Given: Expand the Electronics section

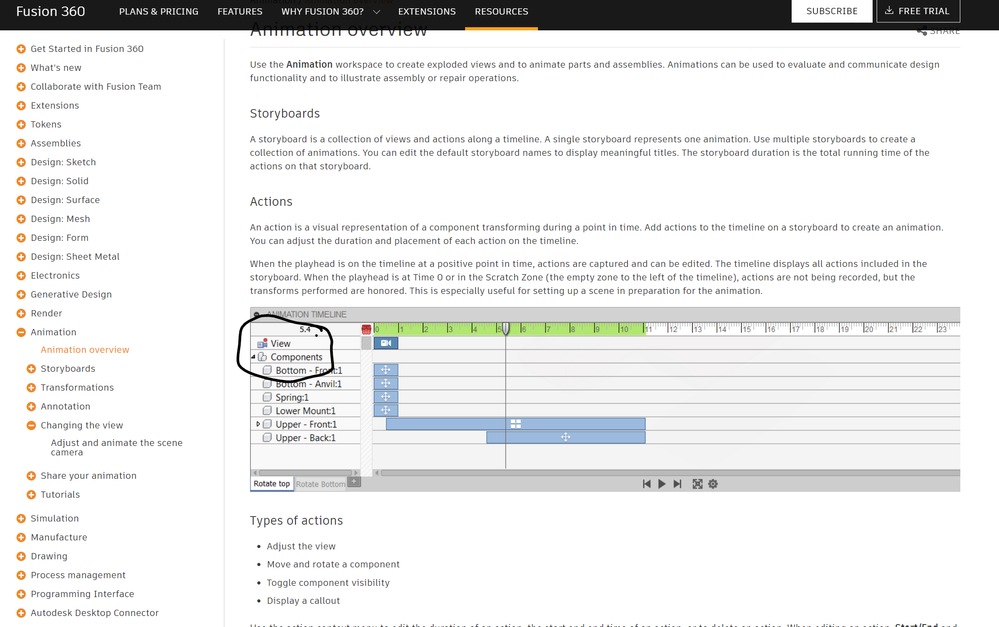Looking at the screenshot, I should coord(21,275).
